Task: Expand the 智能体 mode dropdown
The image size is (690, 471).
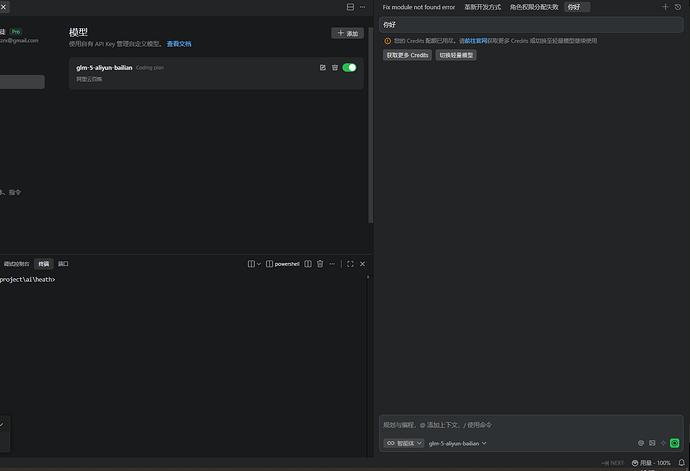Action: (x=404, y=443)
